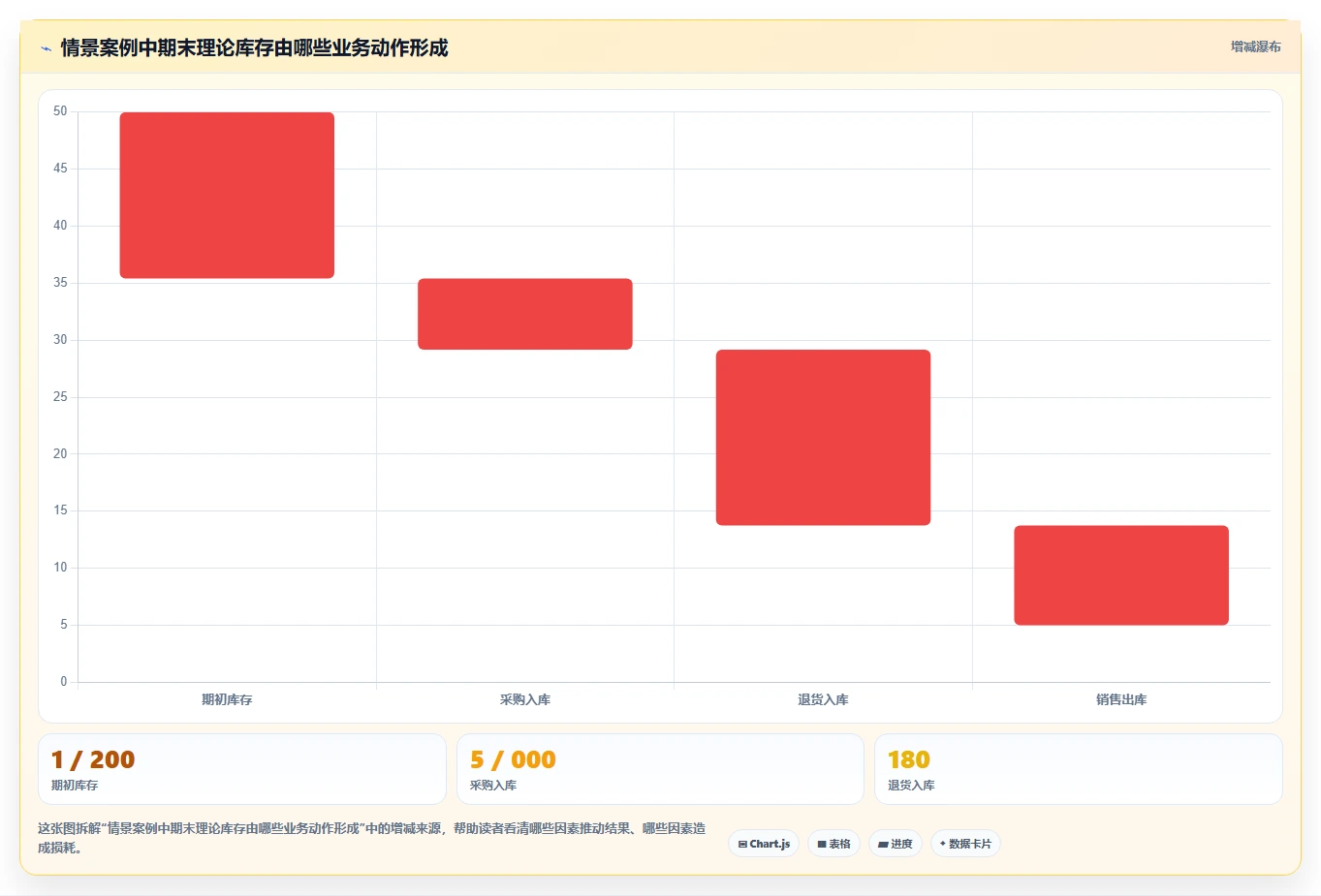Click the lightning icon beside the chart title

[46, 48]
